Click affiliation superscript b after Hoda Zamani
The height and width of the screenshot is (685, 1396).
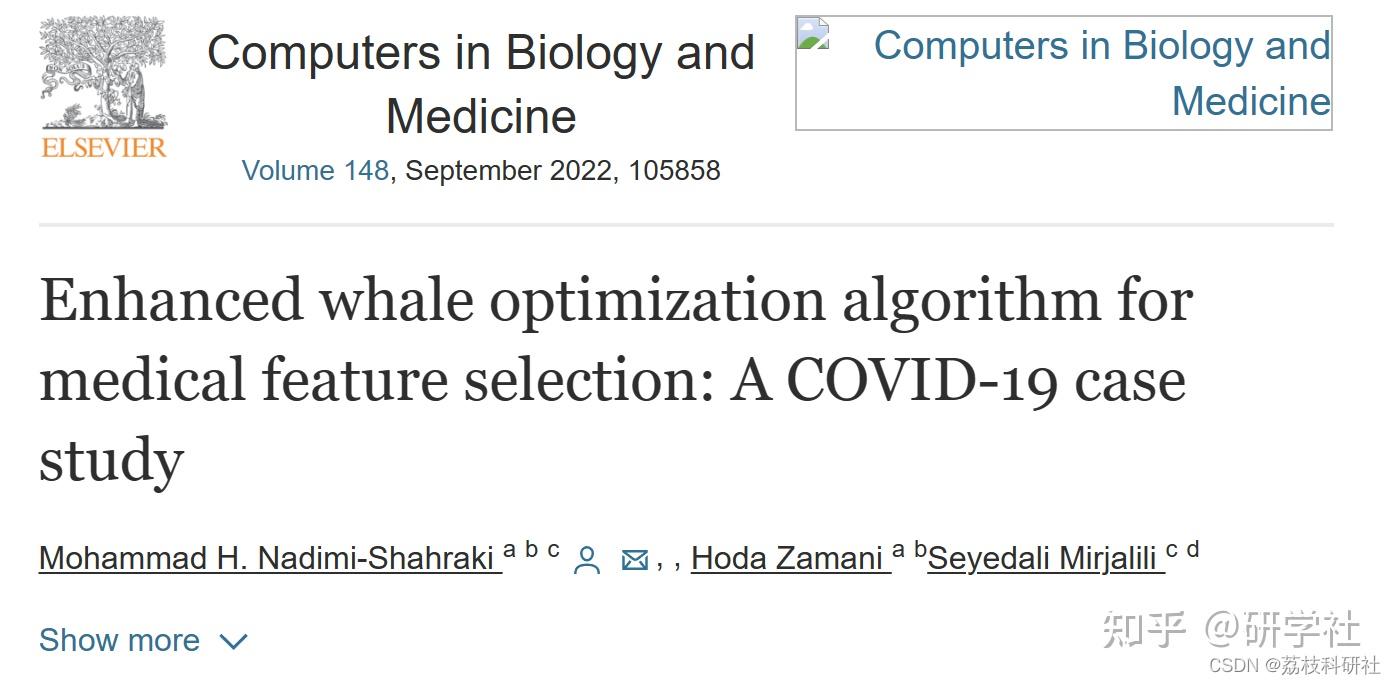(921, 549)
